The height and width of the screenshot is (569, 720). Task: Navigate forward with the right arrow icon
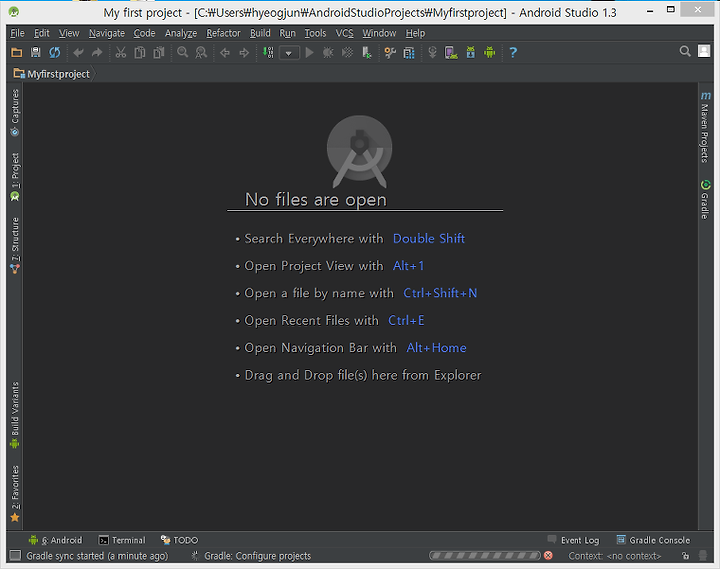pos(244,53)
